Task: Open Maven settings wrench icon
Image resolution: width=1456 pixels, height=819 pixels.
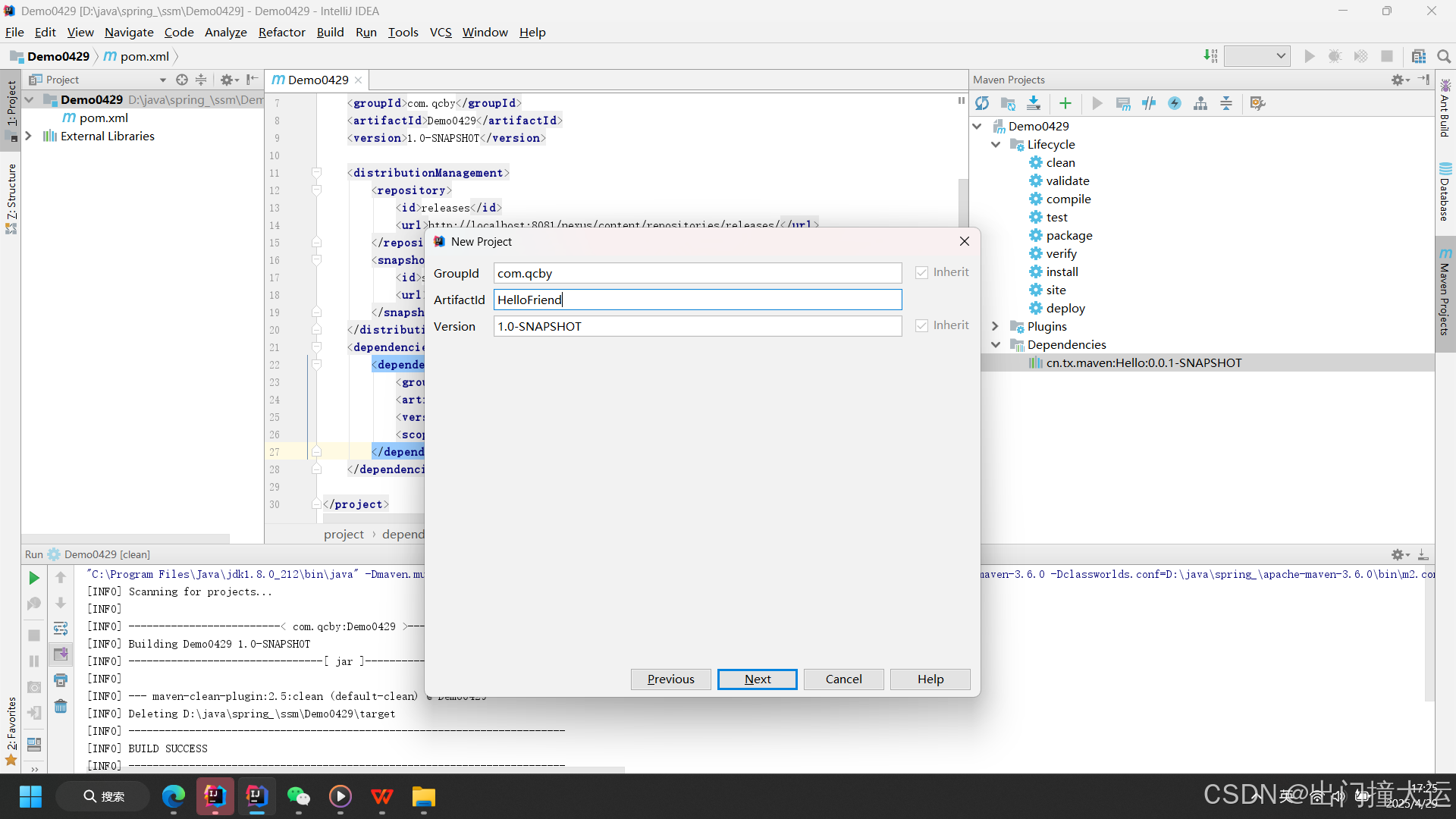Action: (1257, 103)
